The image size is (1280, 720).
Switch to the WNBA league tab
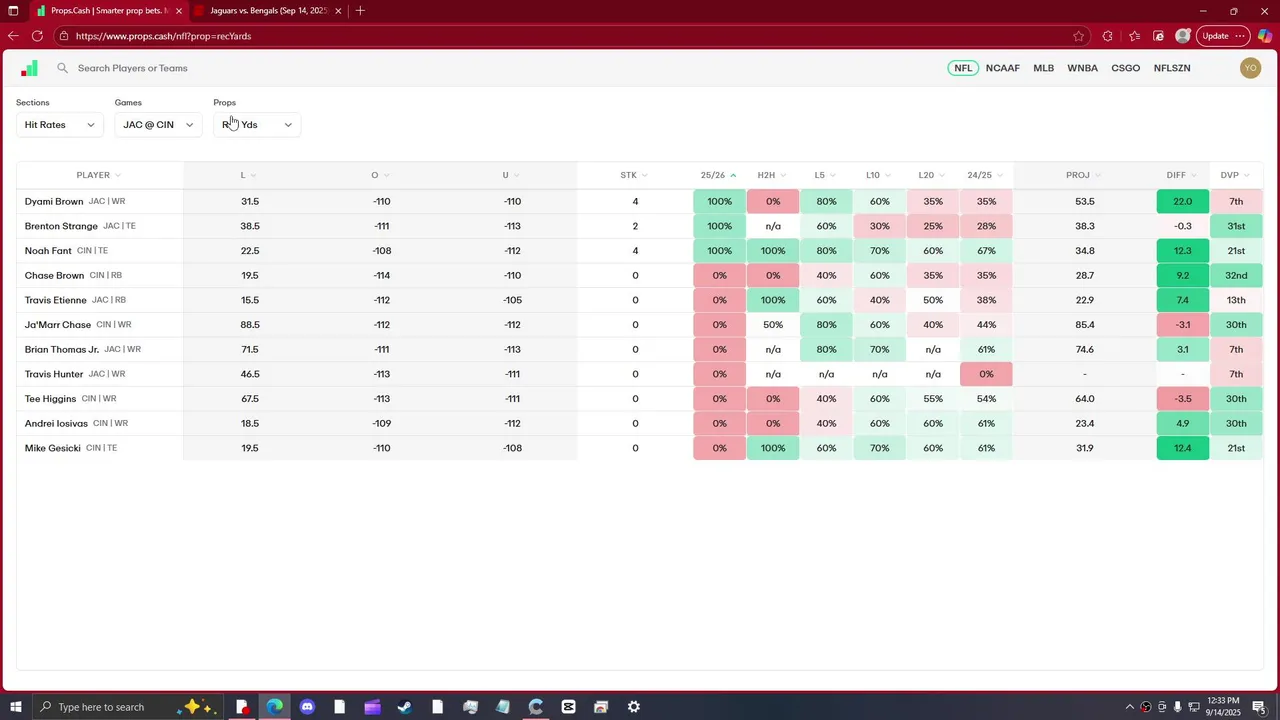pos(1083,68)
